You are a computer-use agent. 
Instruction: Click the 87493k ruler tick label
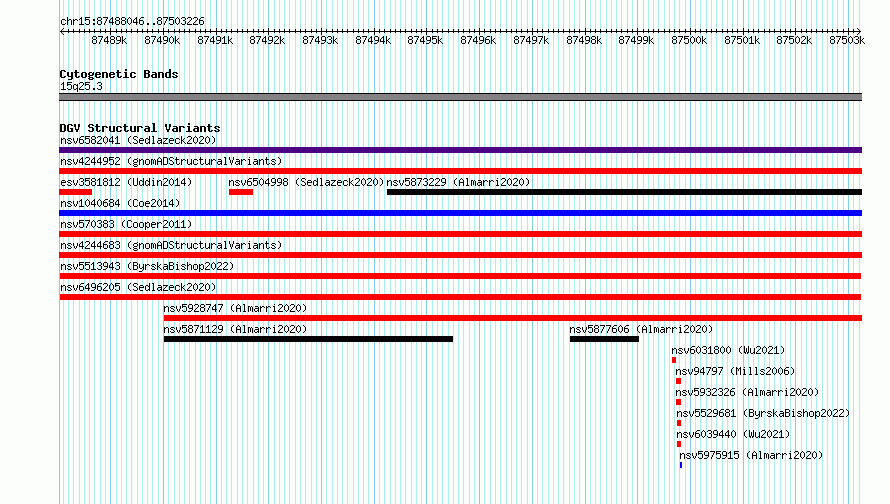pos(320,40)
